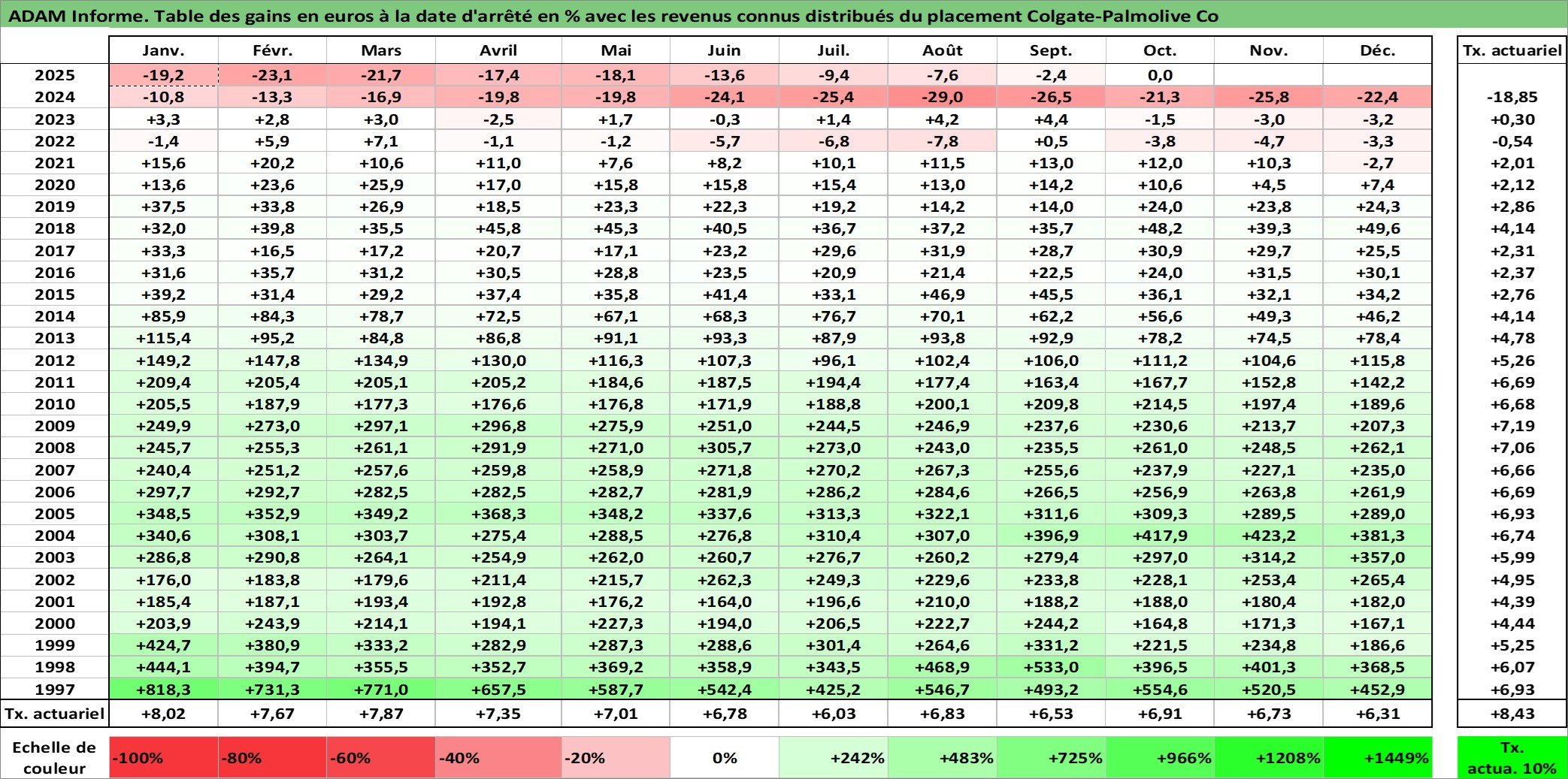Image resolution: width=1568 pixels, height=779 pixels.
Task: Click the +417,9 cell for Oct. 2004
Action: coord(1160,536)
